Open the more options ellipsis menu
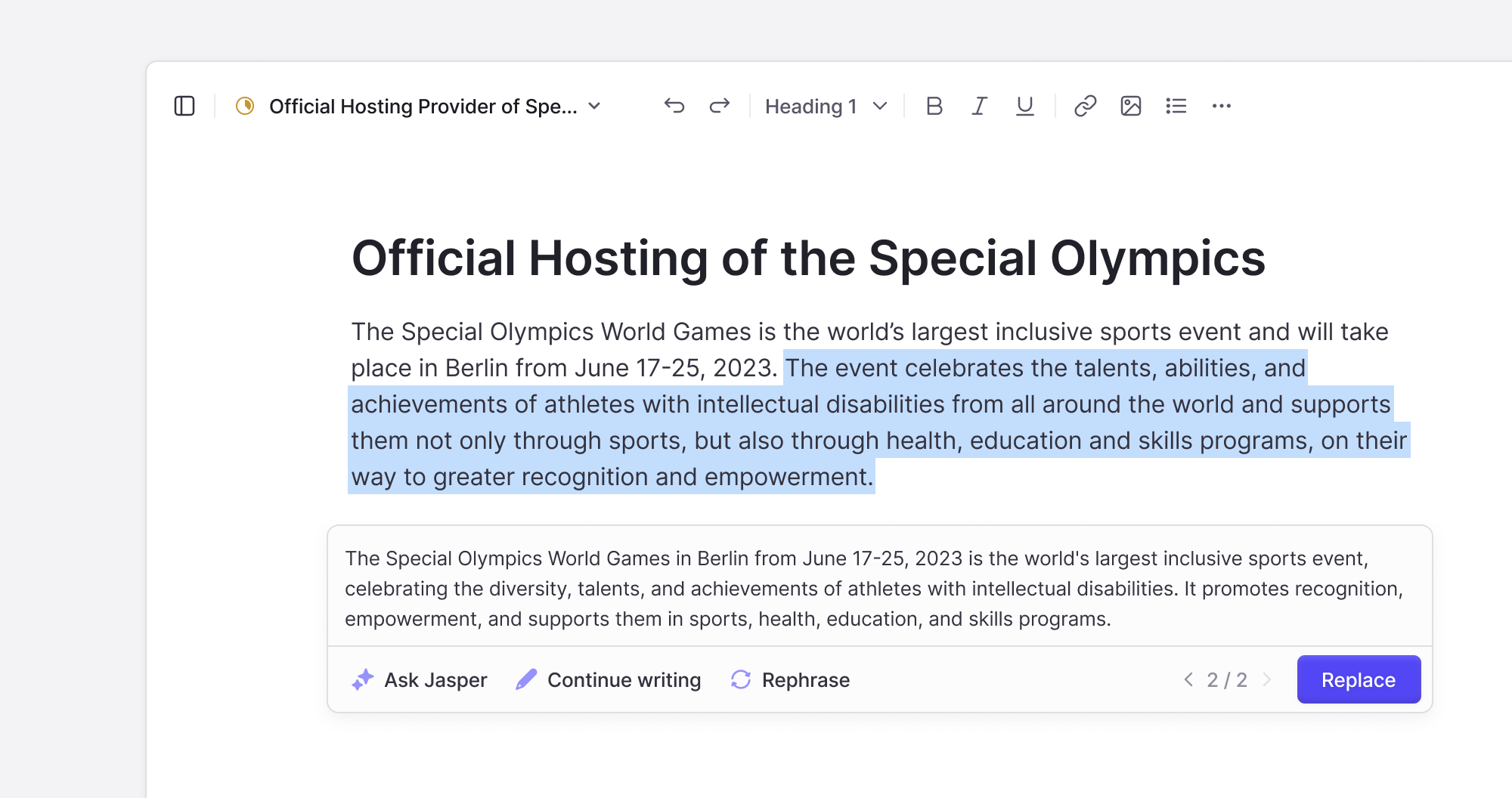 pos(1222,106)
